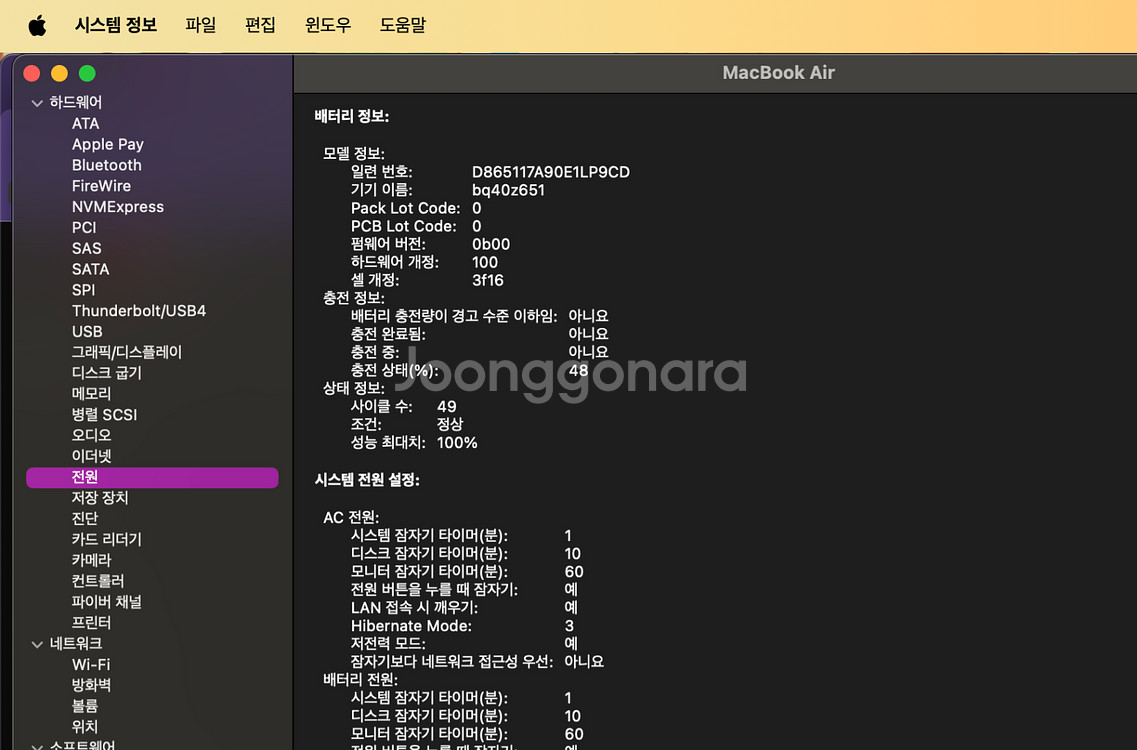Click the 상태 정보 label
This screenshot has height=750, width=1137.
point(353,389)
